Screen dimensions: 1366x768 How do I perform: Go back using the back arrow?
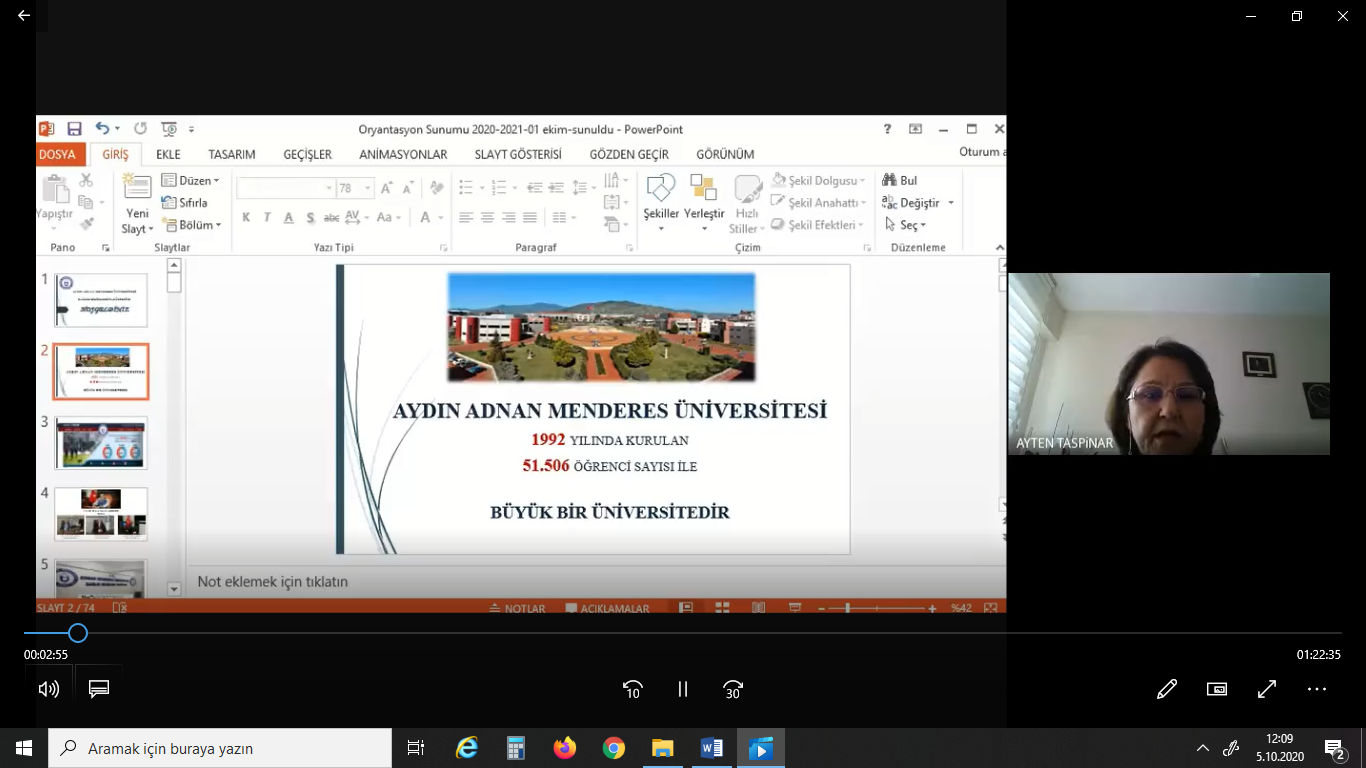pyautogui.click(x=24, y=15)
